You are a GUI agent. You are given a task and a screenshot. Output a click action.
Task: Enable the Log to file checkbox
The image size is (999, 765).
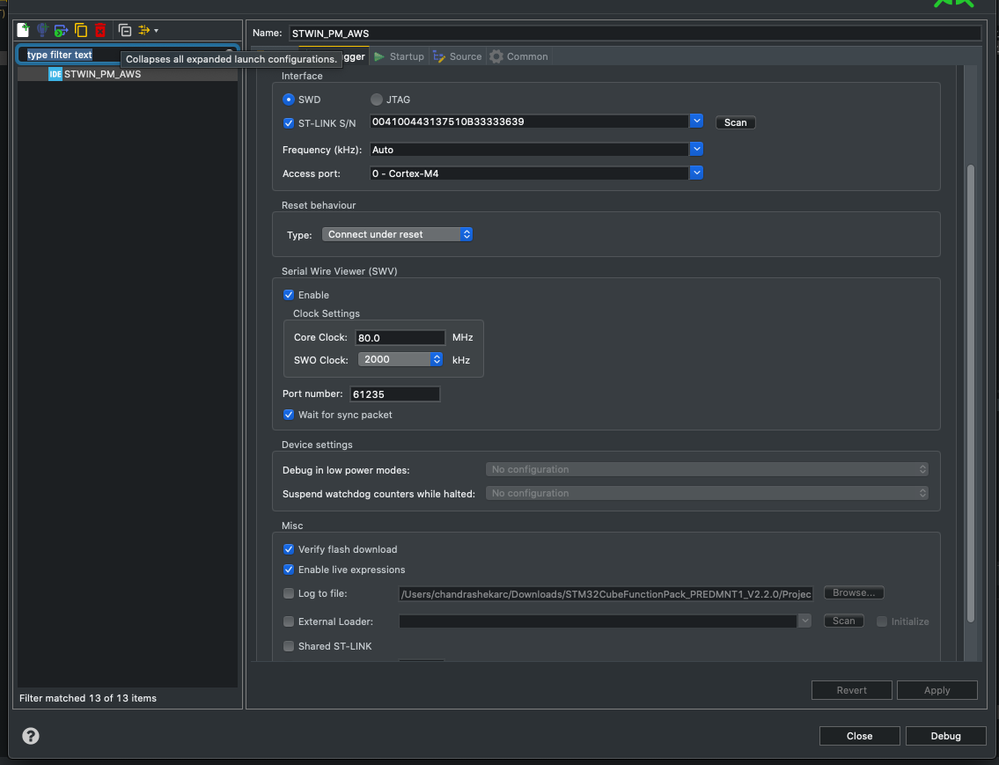289,593
